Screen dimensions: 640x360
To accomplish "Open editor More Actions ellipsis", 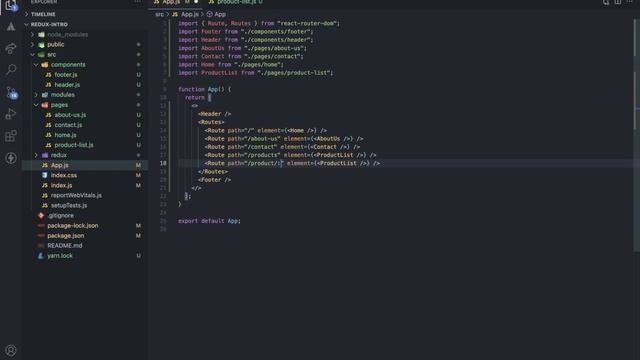I will (x=630, y=2).
